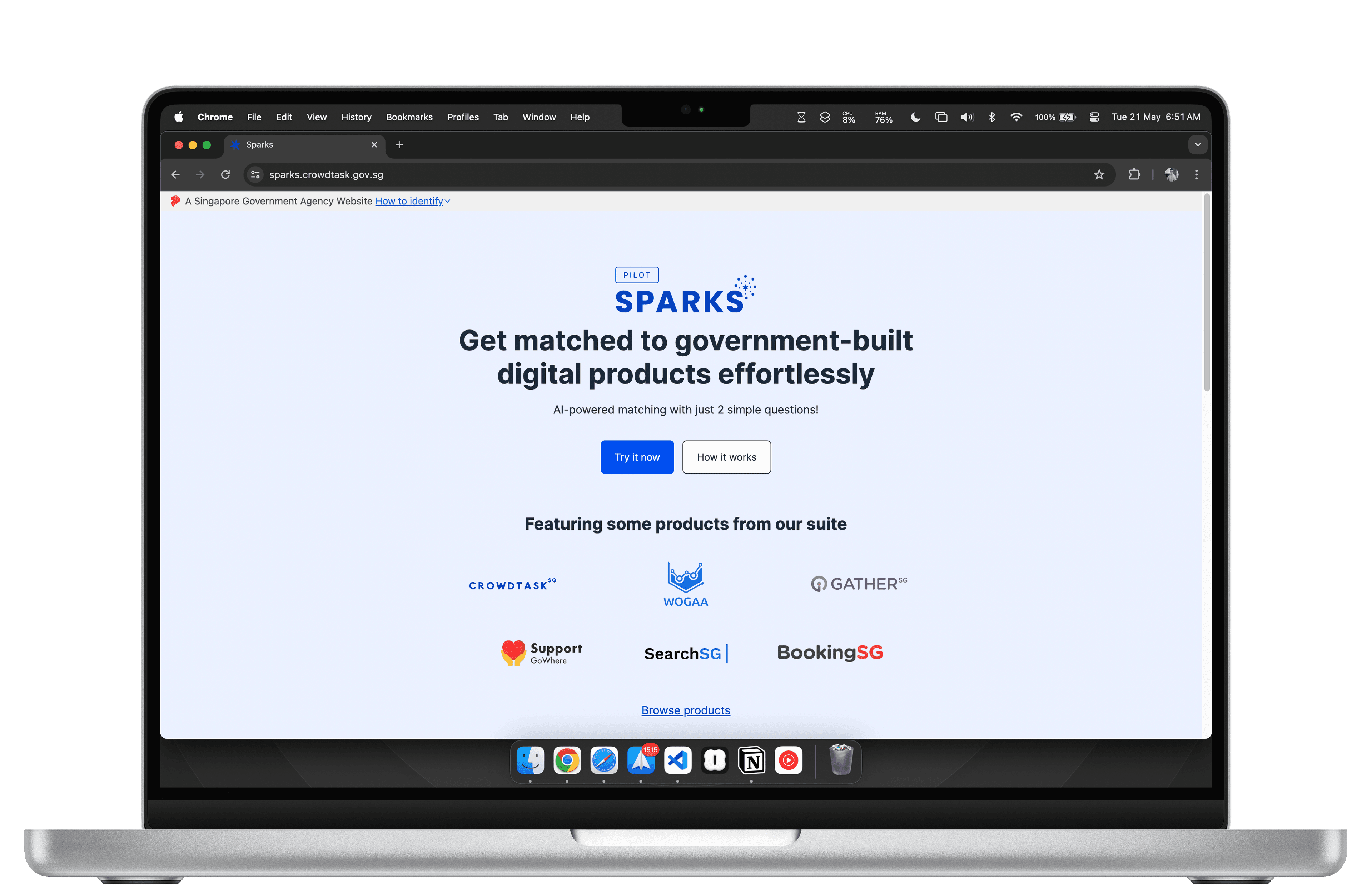Screen dimensions: 1372x892
Task: Open the Dock app with 1515 badge
Action: pyautogui.click(x=641, y=760)
